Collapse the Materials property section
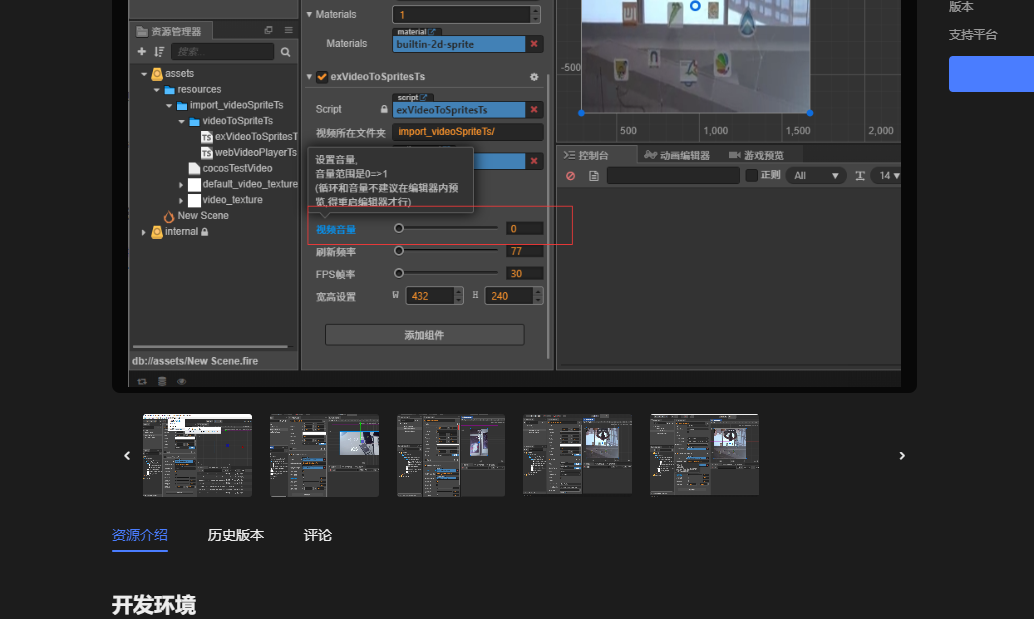Viewport: 1034px width, 619px height. click(x=309, y=15)
